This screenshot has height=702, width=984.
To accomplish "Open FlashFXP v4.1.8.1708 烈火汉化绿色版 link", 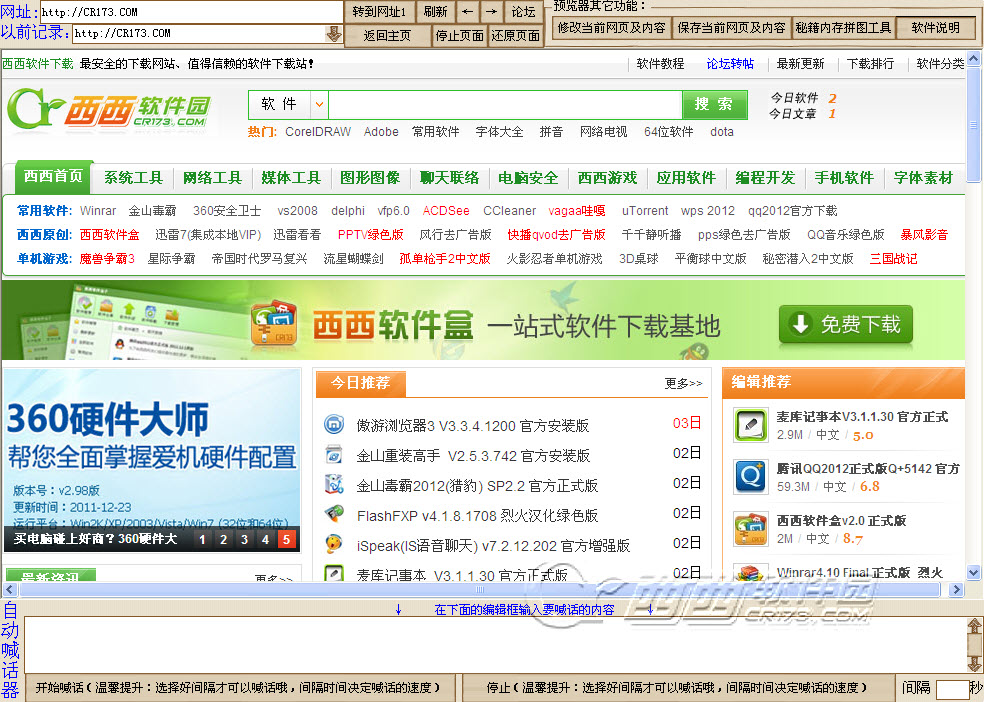I will [x=477, y=516].
